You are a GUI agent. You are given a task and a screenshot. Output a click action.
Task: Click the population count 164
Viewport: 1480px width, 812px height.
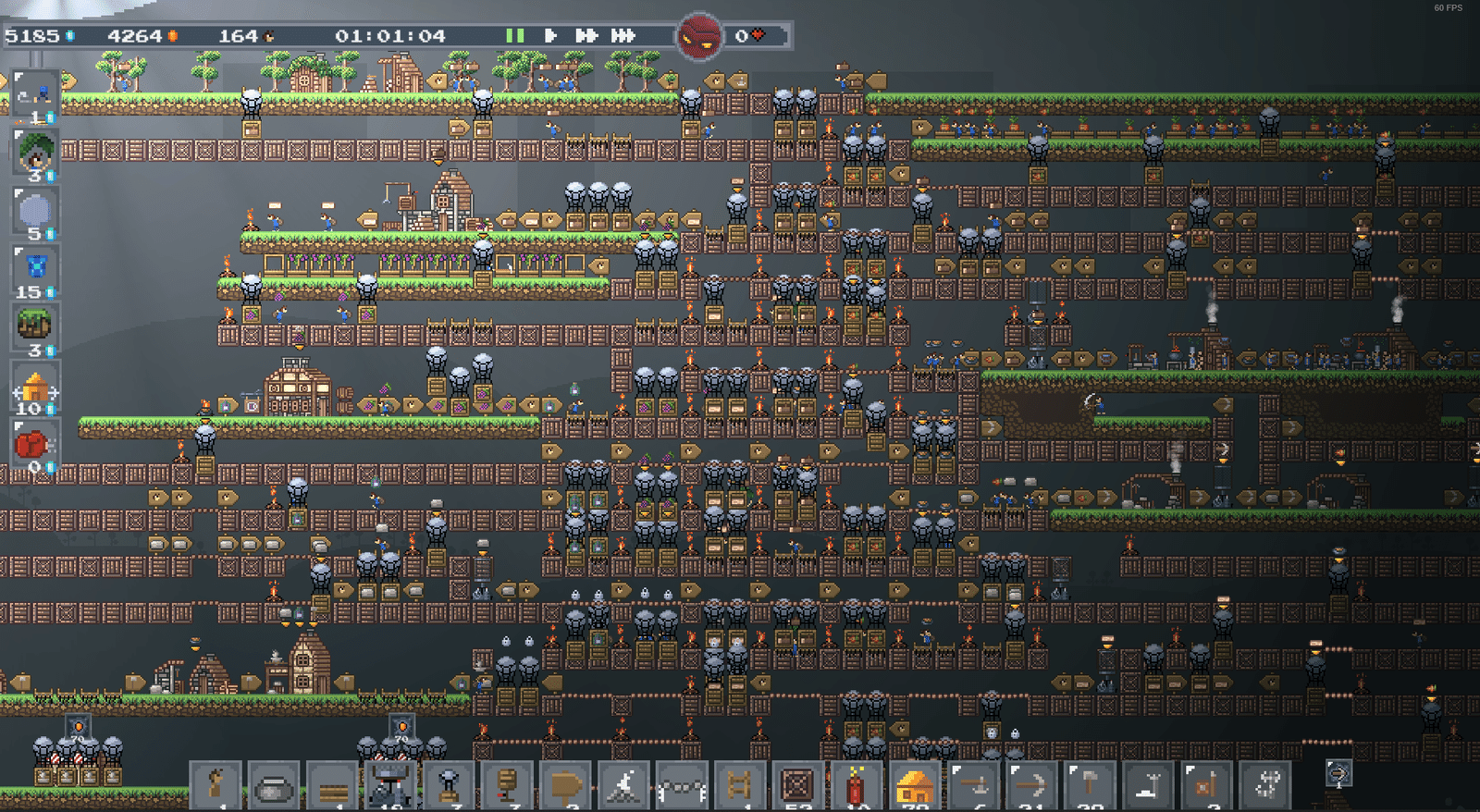click(246, 36)
